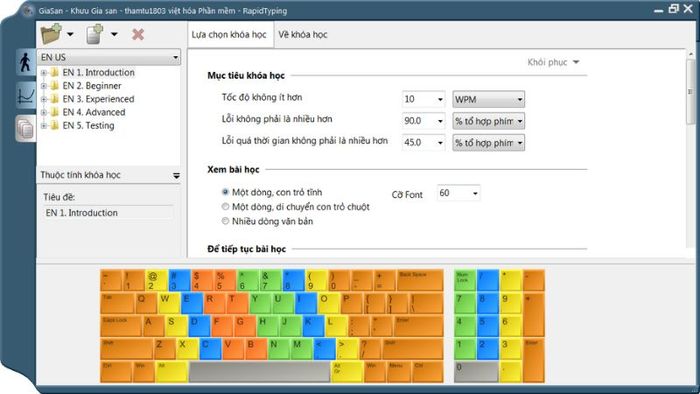This screenshot has width=700, height=394.
Task: Click the Tab key on virtual keyboard
Action: [x=117, y=303]
